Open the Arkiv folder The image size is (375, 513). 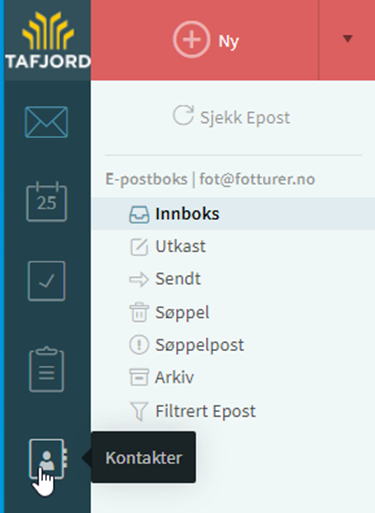point(233,377)
